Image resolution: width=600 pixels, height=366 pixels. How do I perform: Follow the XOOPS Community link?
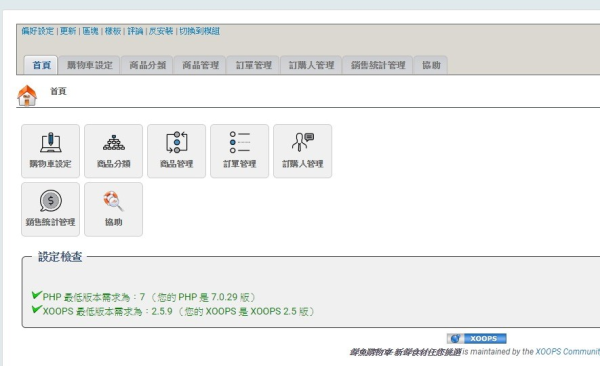click(567, 351)
